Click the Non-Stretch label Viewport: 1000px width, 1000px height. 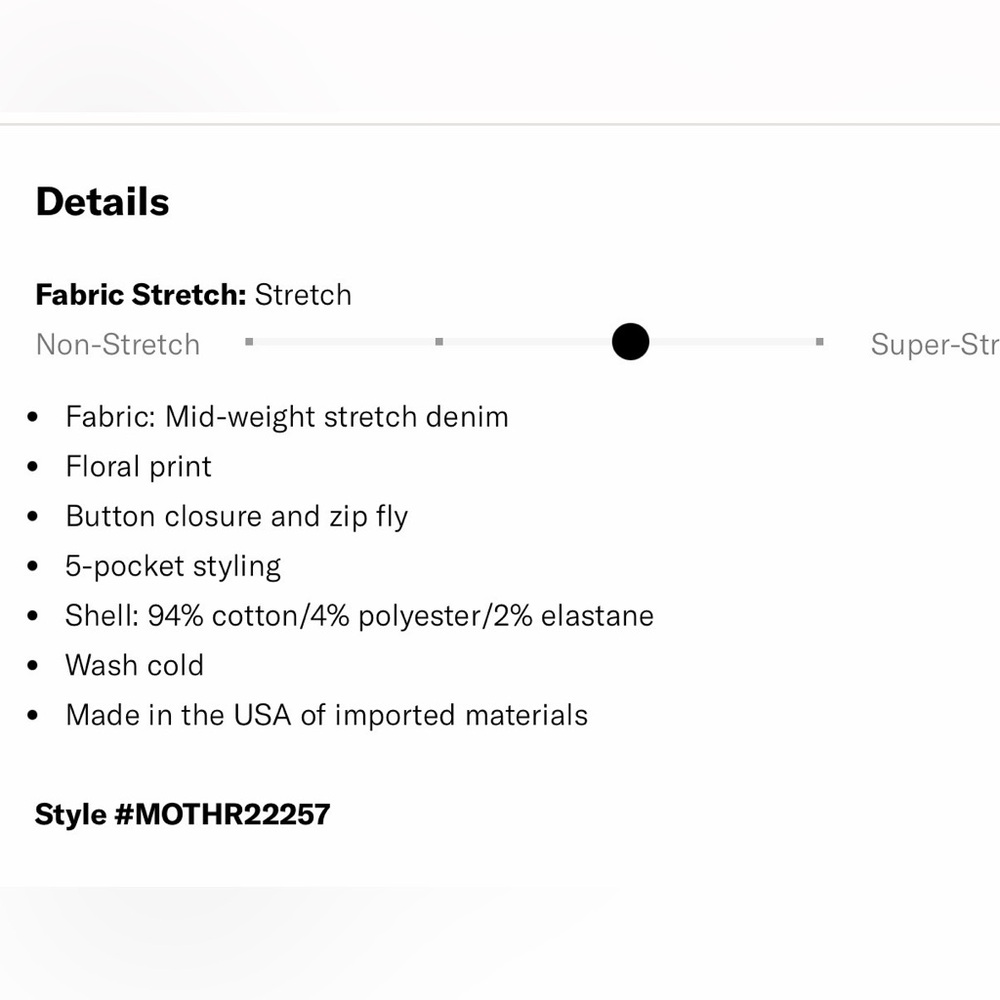118,344
